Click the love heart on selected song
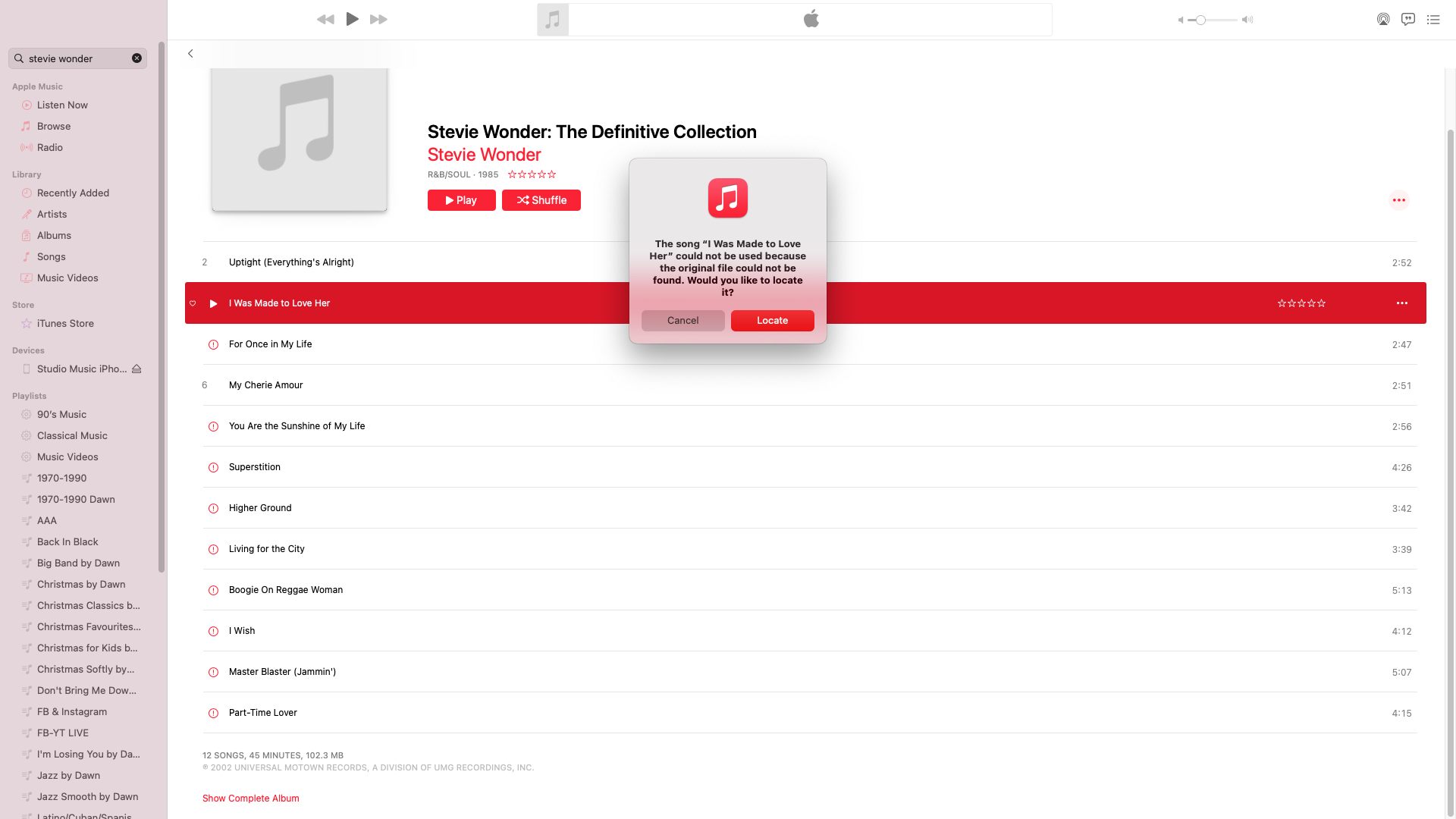Viewport: 1456px width, 819px height. click(193, 303)
